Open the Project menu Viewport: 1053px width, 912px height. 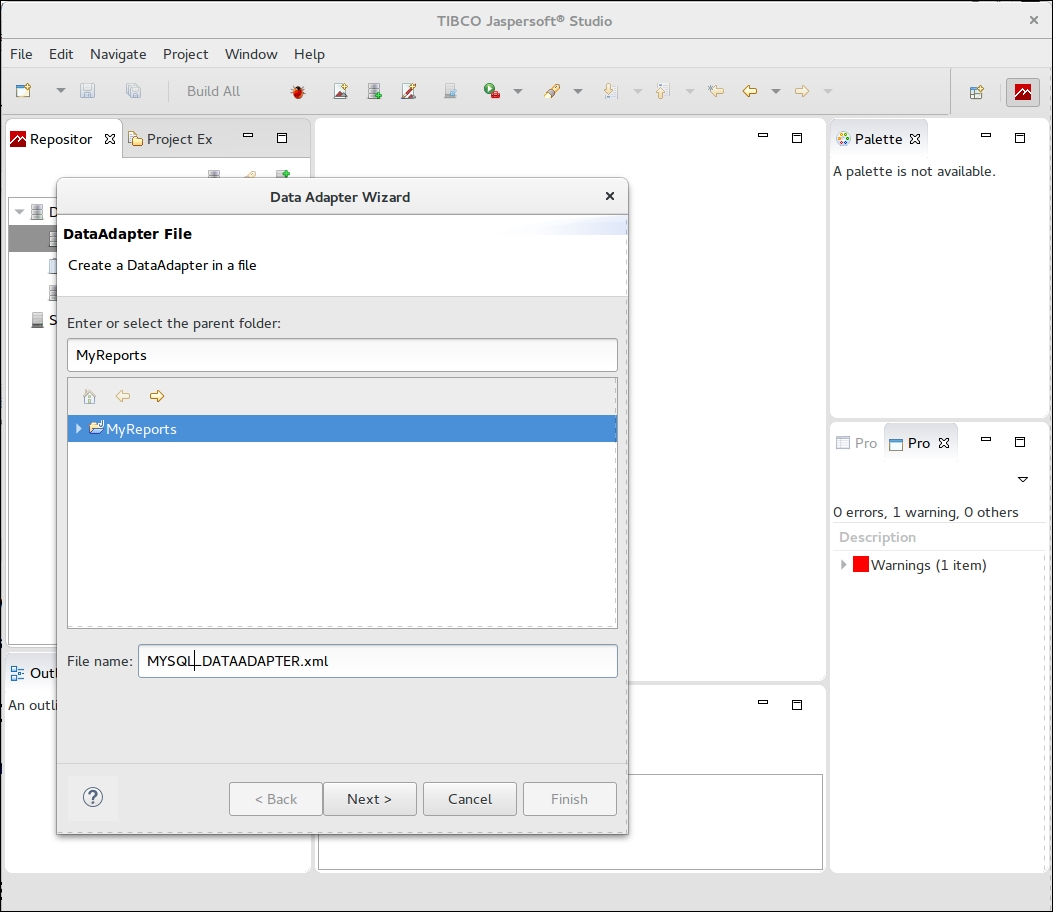185,54
